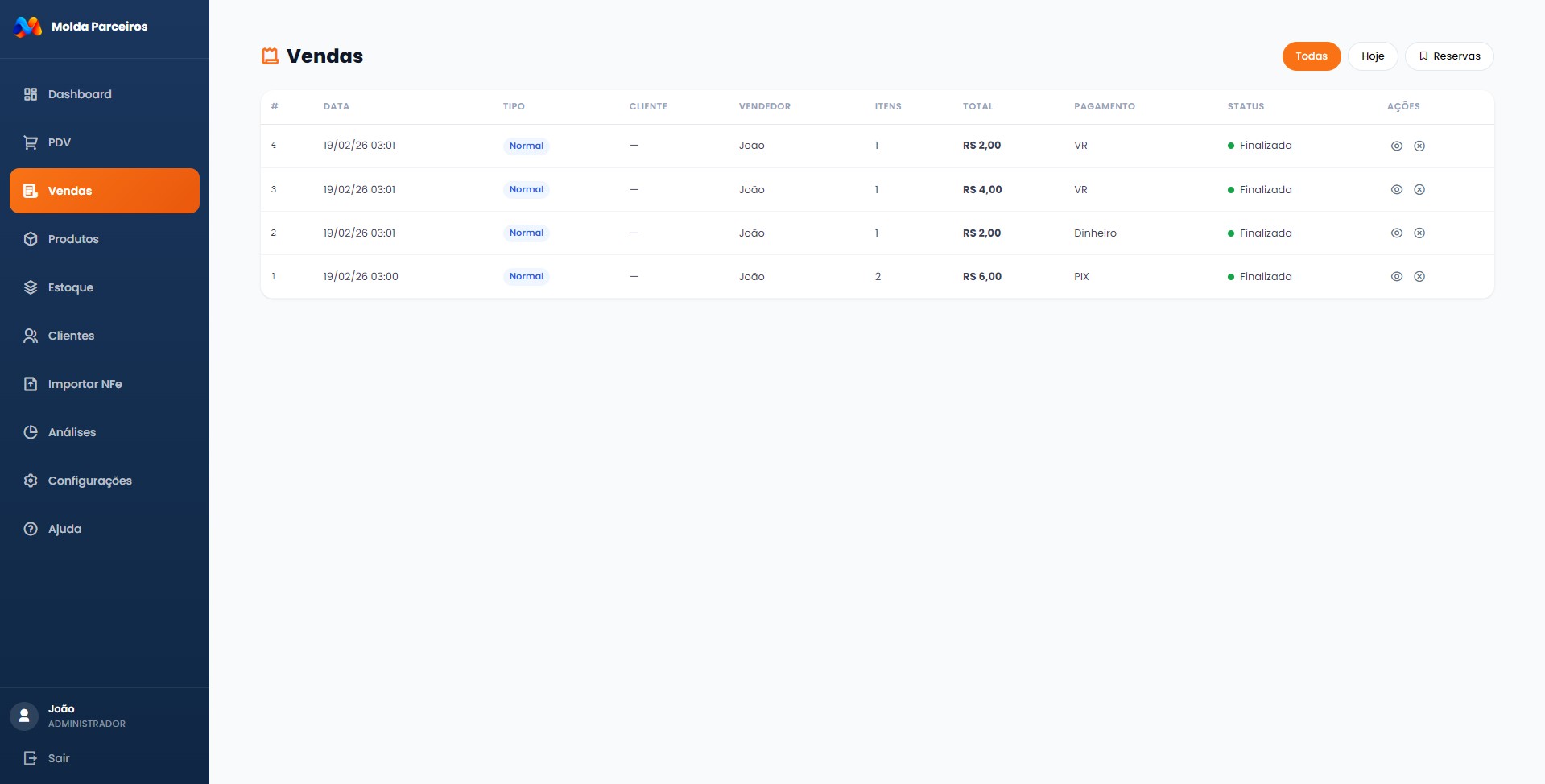Screen dimensions: 1545x784
Task: Cancel sale number 1 with X icon
Action: coord(1419,277)
